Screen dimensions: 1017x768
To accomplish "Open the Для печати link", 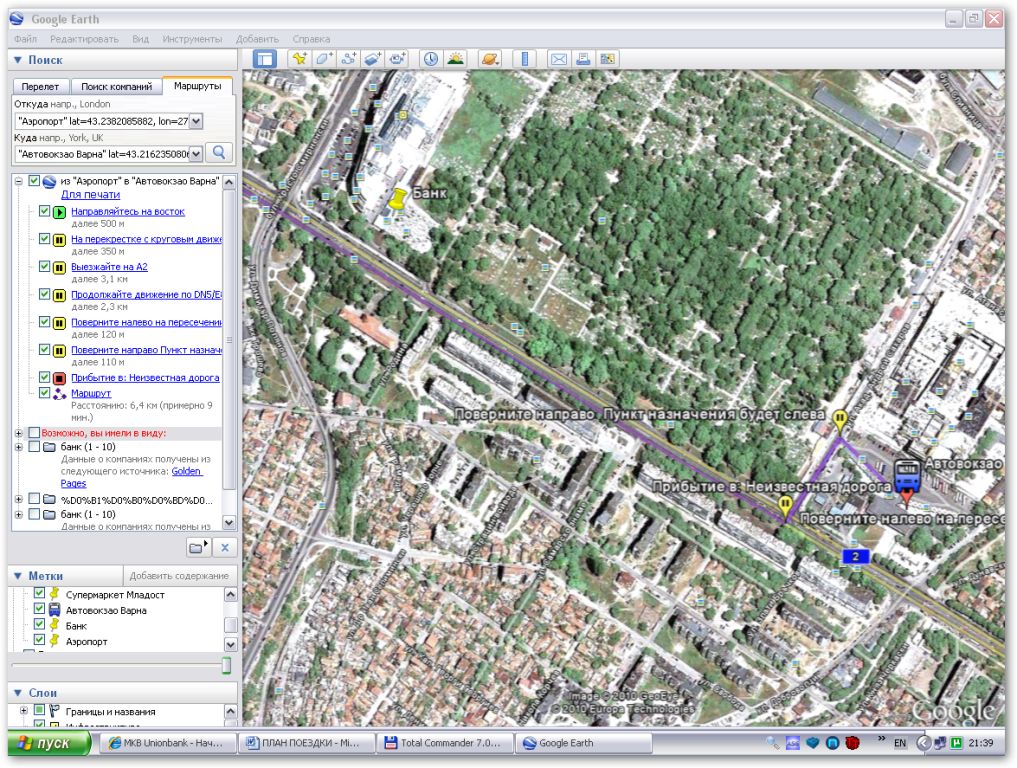I will 91,195.
